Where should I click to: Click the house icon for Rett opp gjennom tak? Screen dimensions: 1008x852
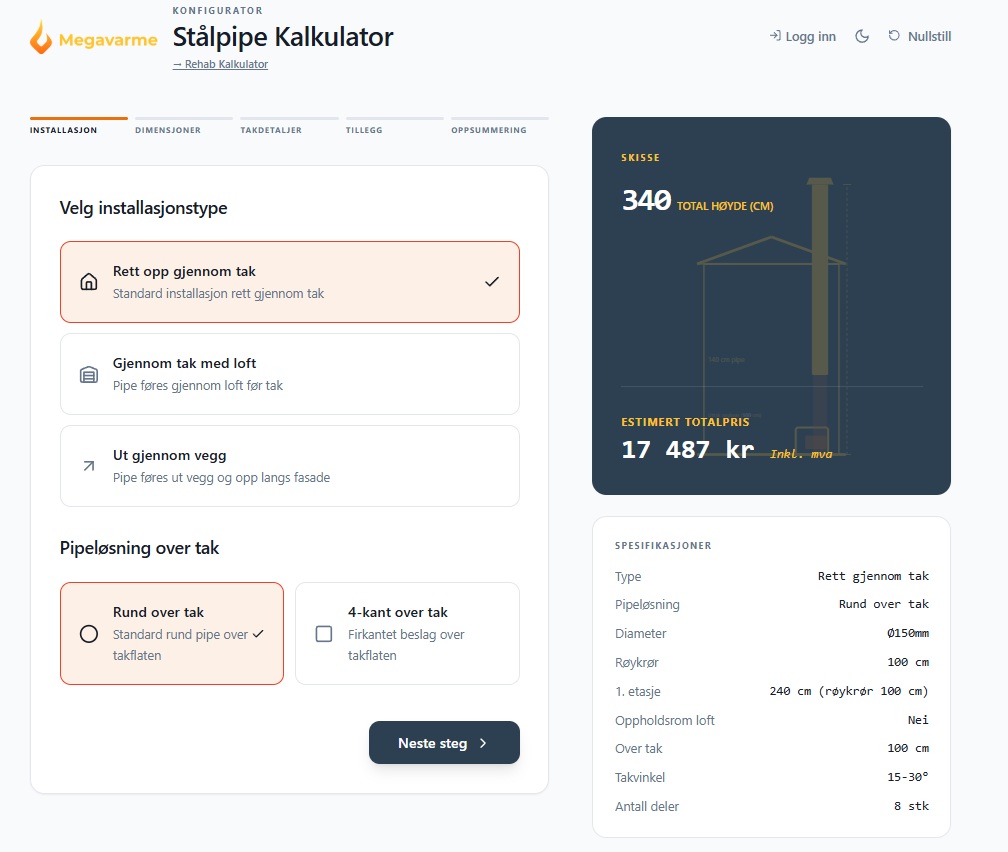pyautogui.click(x=89, y=282)
